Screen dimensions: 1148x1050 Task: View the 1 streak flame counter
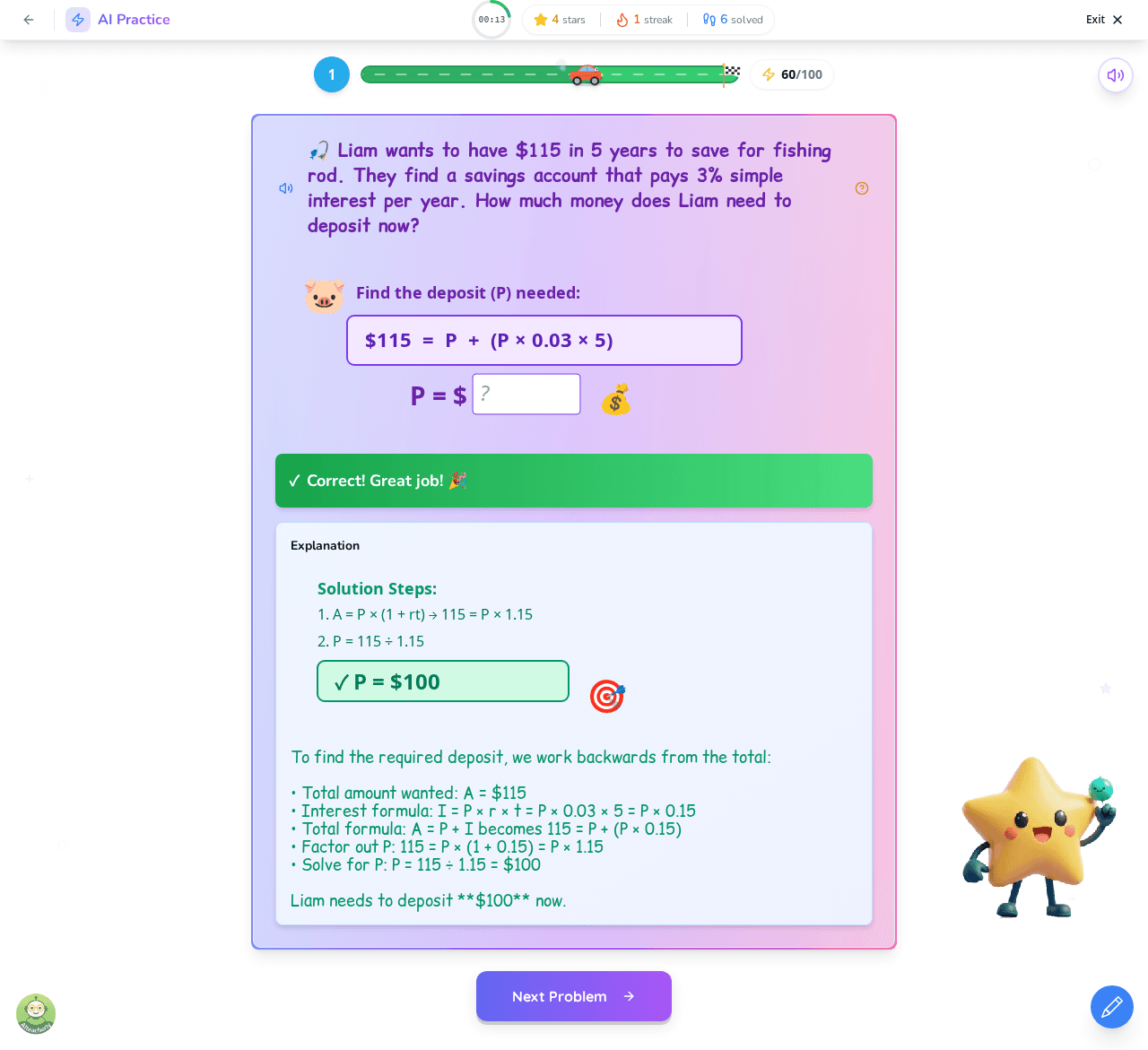(x=644, y=20)
